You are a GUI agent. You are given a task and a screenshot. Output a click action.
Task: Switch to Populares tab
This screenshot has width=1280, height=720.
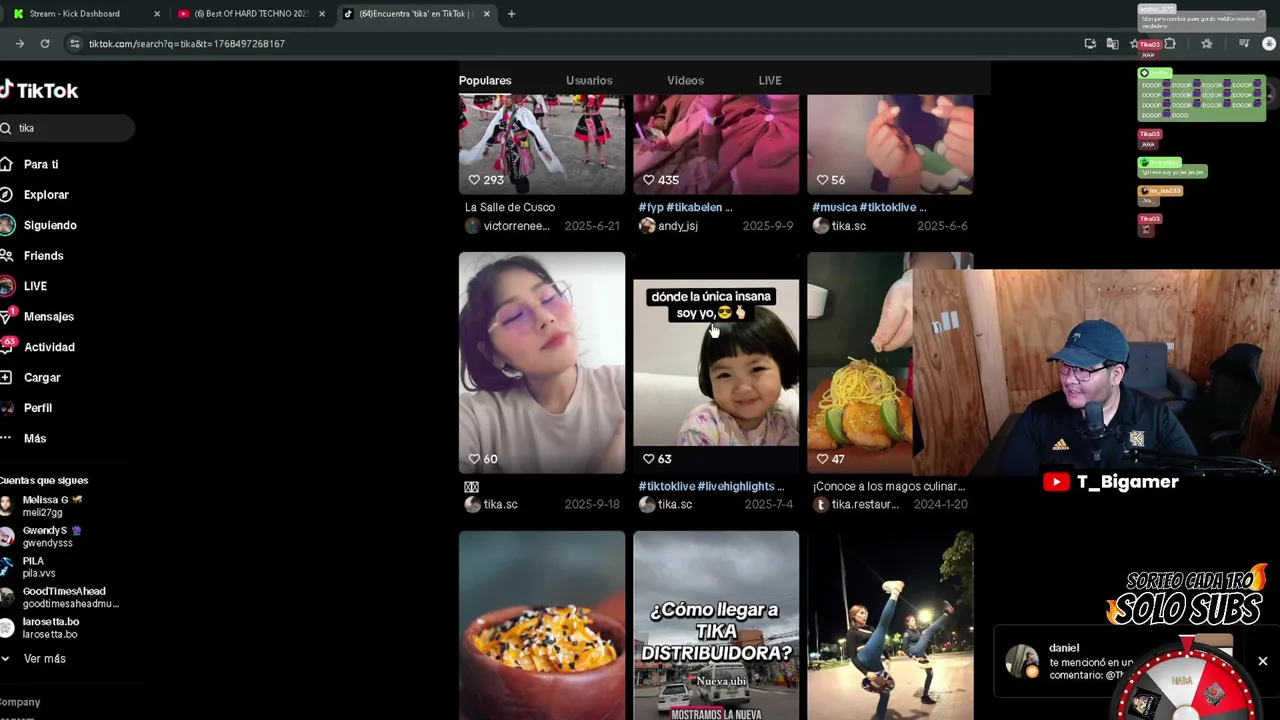point(485,81)
